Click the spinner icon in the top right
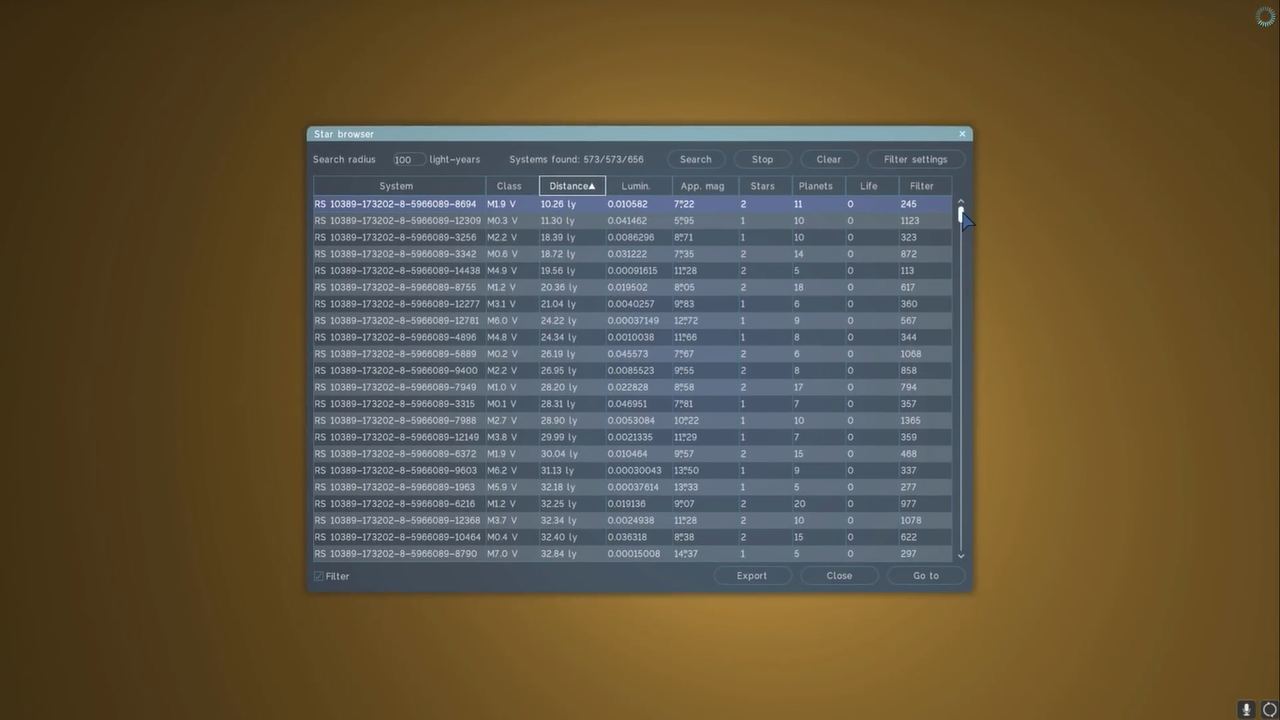 point(1265,16)
